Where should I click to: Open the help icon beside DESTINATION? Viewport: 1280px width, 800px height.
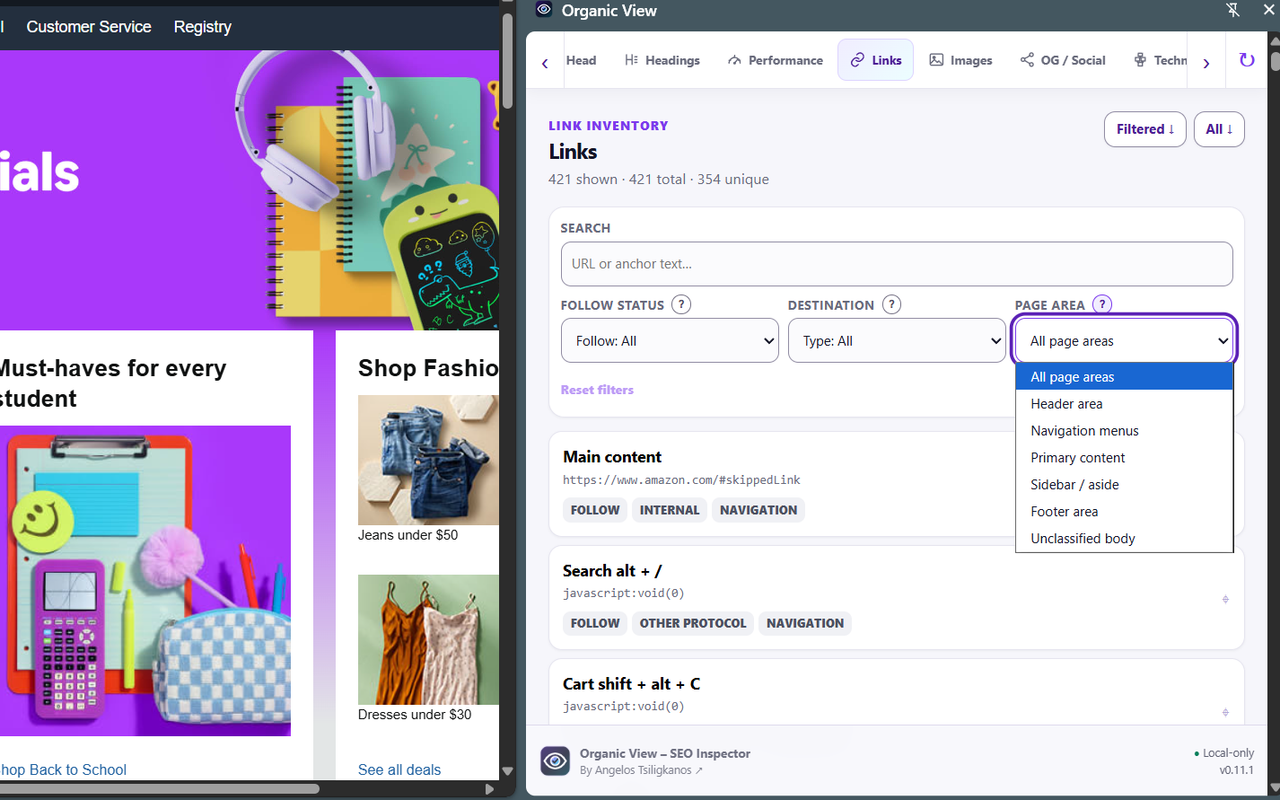[892, 304]
